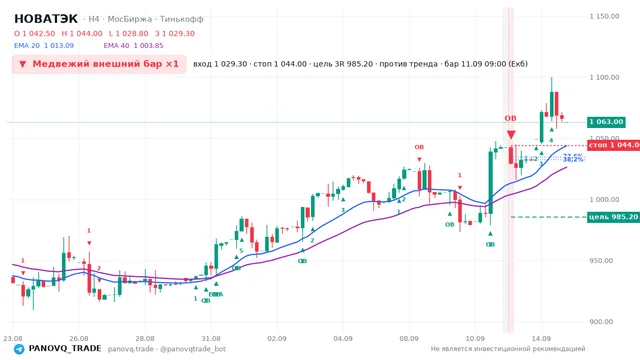
Task: Click the НОВАТЭК ticker title
Action: (46, 19)
